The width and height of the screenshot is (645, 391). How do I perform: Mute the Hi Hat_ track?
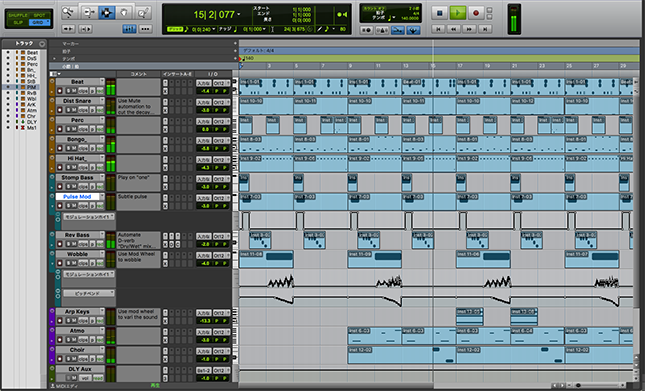click(x=74, y=167)
